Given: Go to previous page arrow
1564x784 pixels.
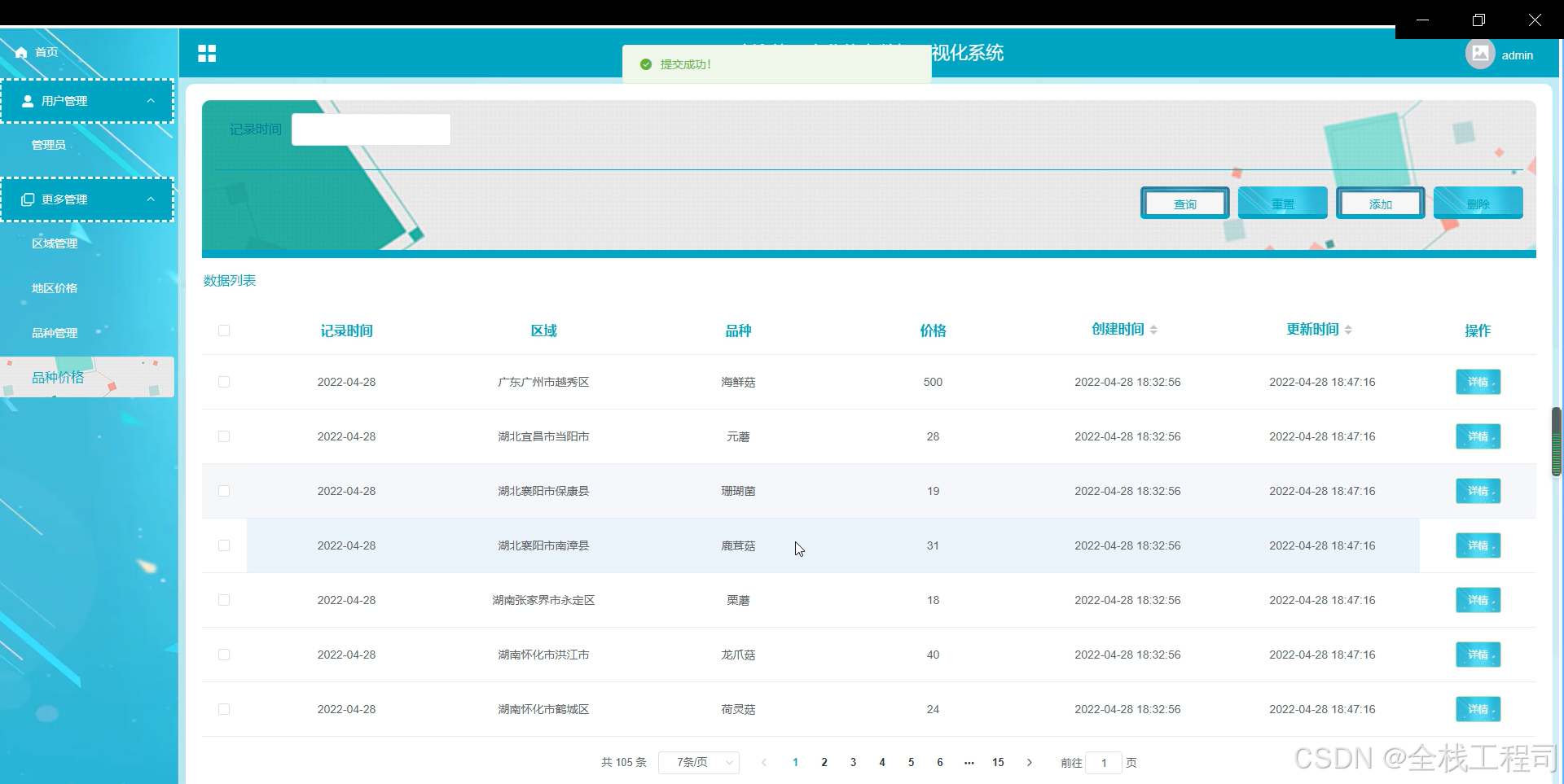Looking at the screenshot, I should pyautogui.click(x=764, y=763).
